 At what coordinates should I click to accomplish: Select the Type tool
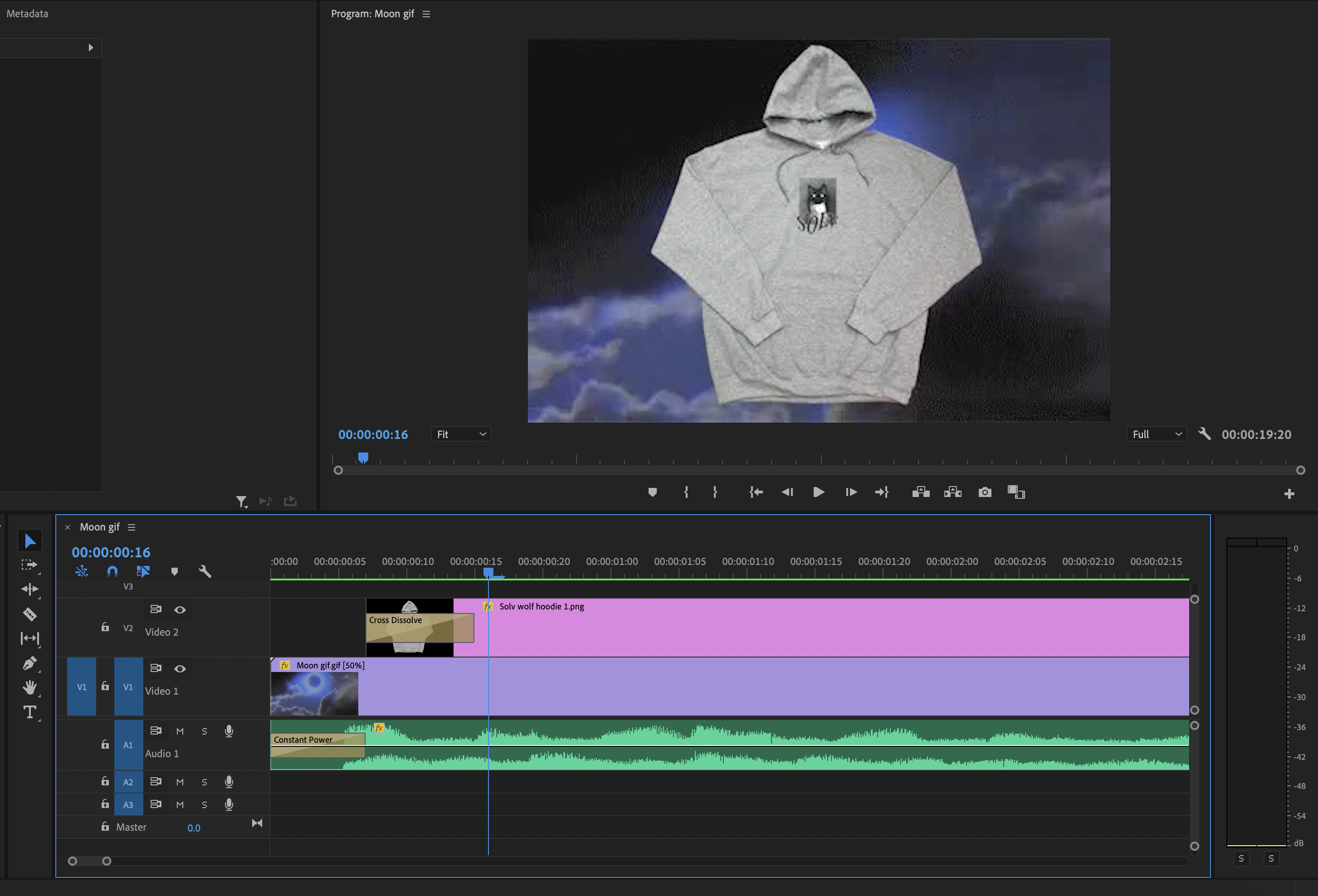click(29, 712)
